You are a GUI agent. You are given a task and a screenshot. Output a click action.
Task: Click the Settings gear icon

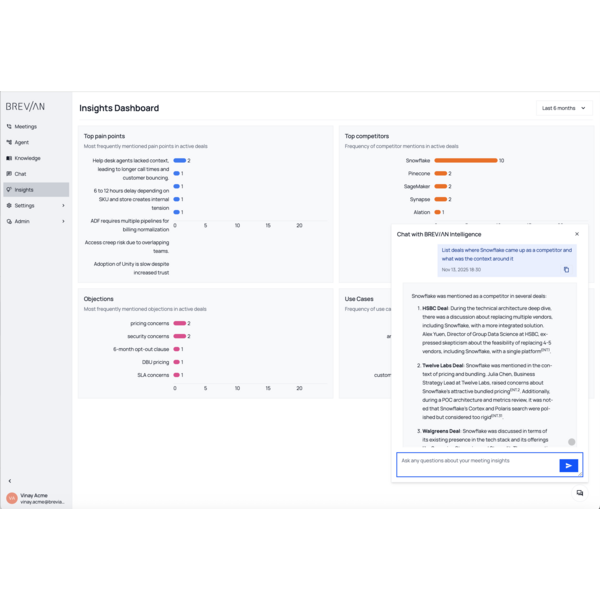click(x=9, y=205)
